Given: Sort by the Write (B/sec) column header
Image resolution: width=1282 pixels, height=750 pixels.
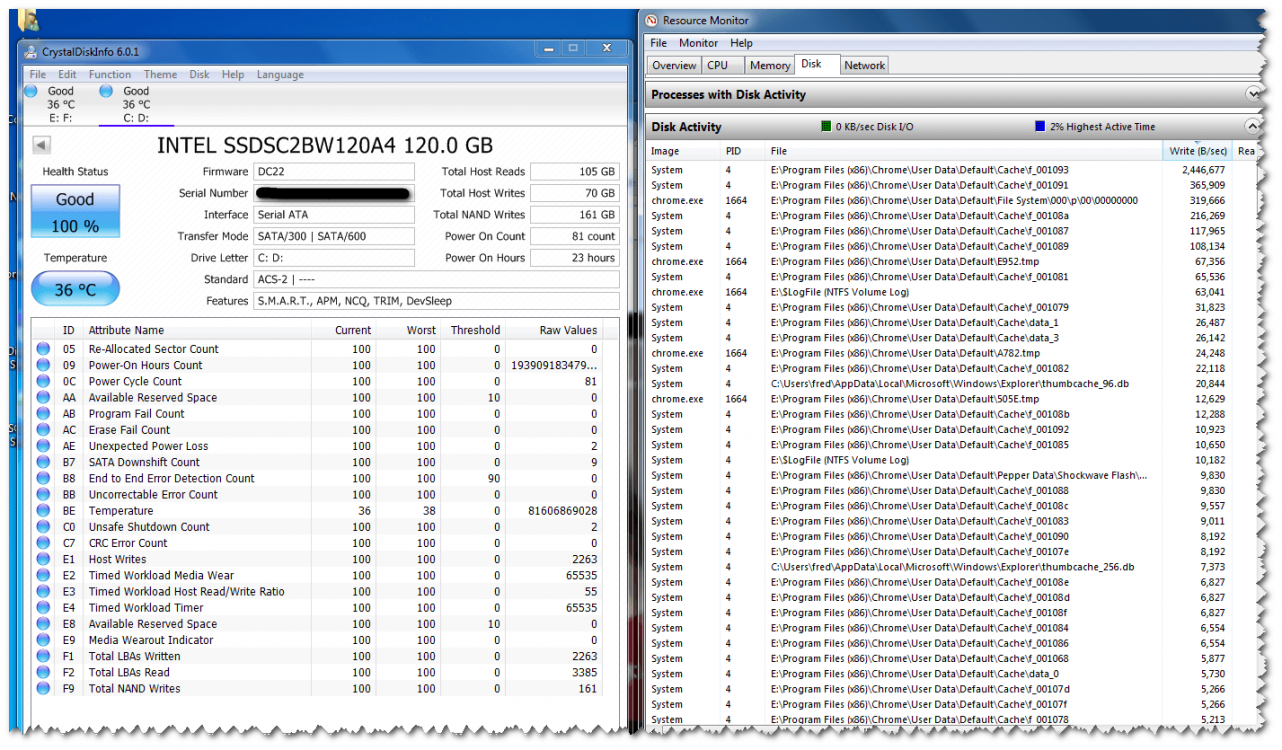Looking at the screenshot, I should 1198,151.
